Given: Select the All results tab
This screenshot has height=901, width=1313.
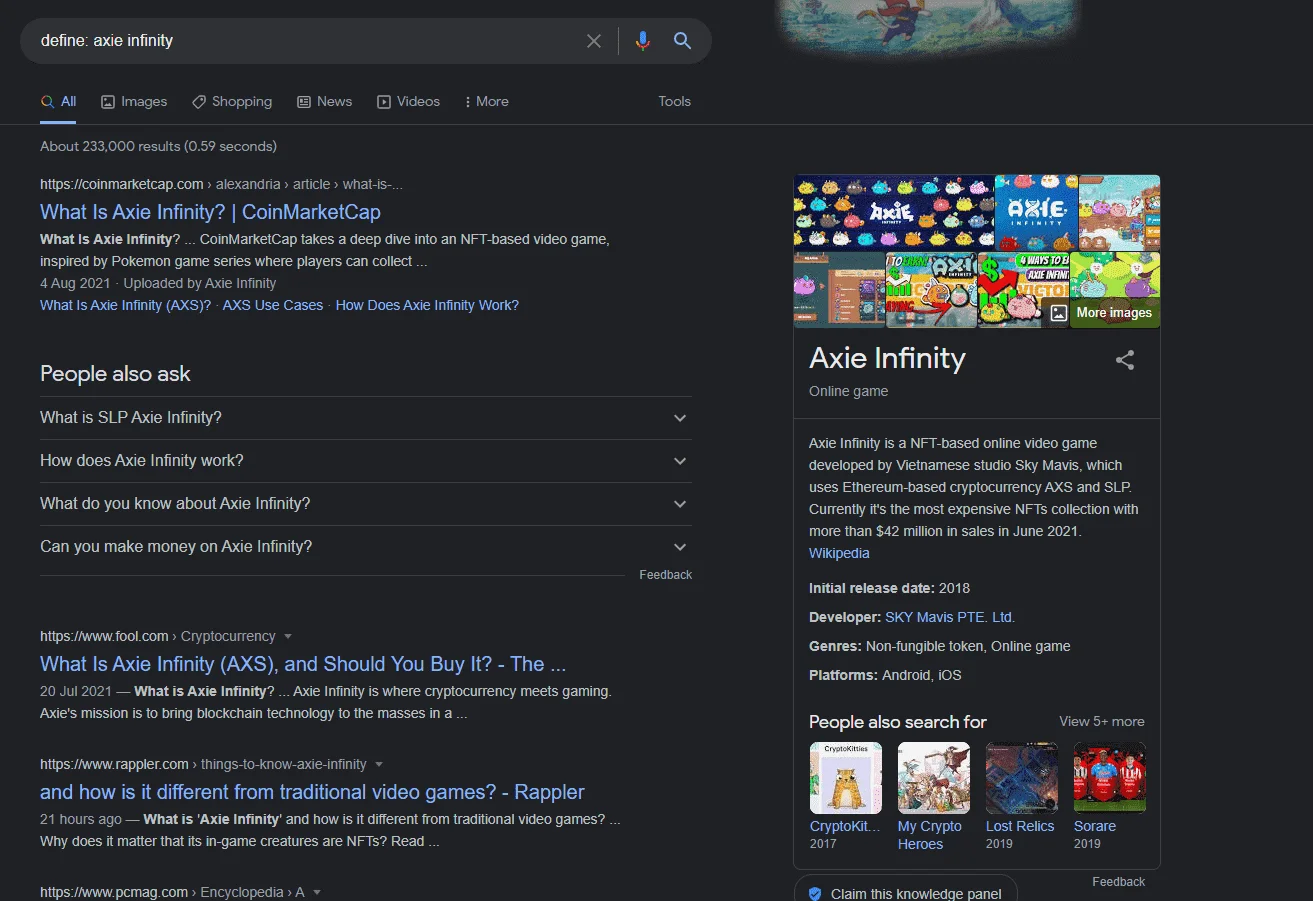Looking at the screenshot, I should pos(58,102).
